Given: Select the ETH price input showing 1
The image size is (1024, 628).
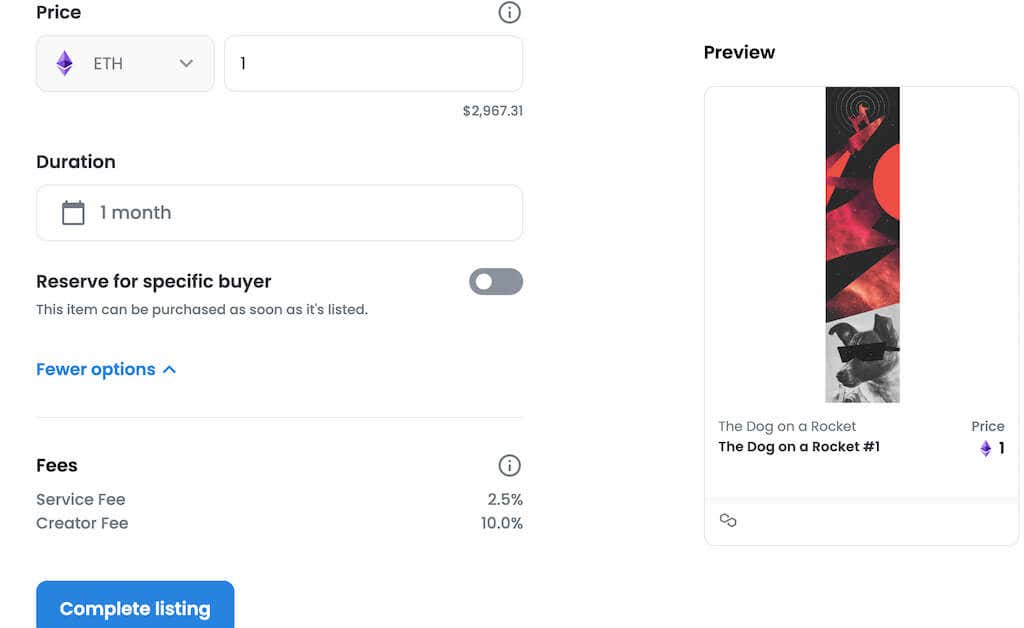Looking at the screenshot, I should click(x=373, y=62).
